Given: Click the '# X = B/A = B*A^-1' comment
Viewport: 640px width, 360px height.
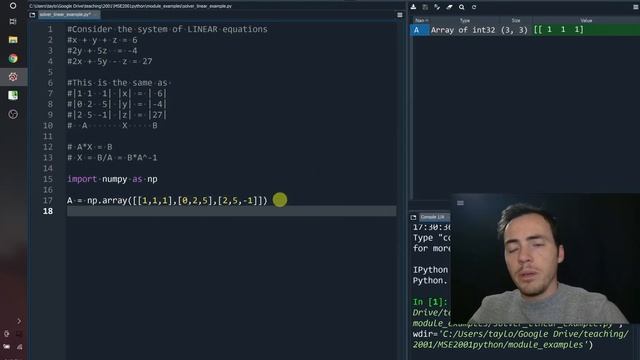Looking at the screenshot, I should pos(112,158).
